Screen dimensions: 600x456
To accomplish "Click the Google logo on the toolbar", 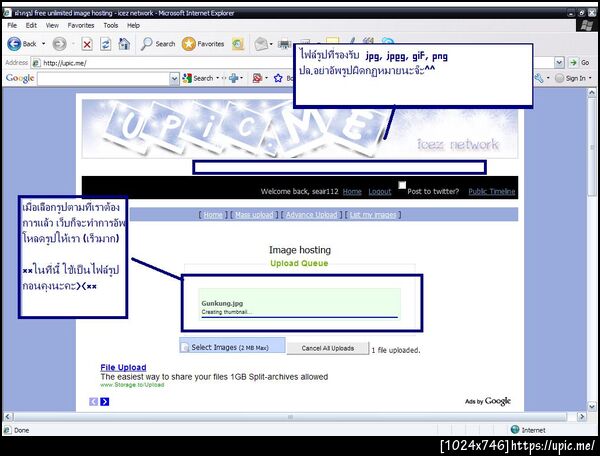I will (20, 78).
